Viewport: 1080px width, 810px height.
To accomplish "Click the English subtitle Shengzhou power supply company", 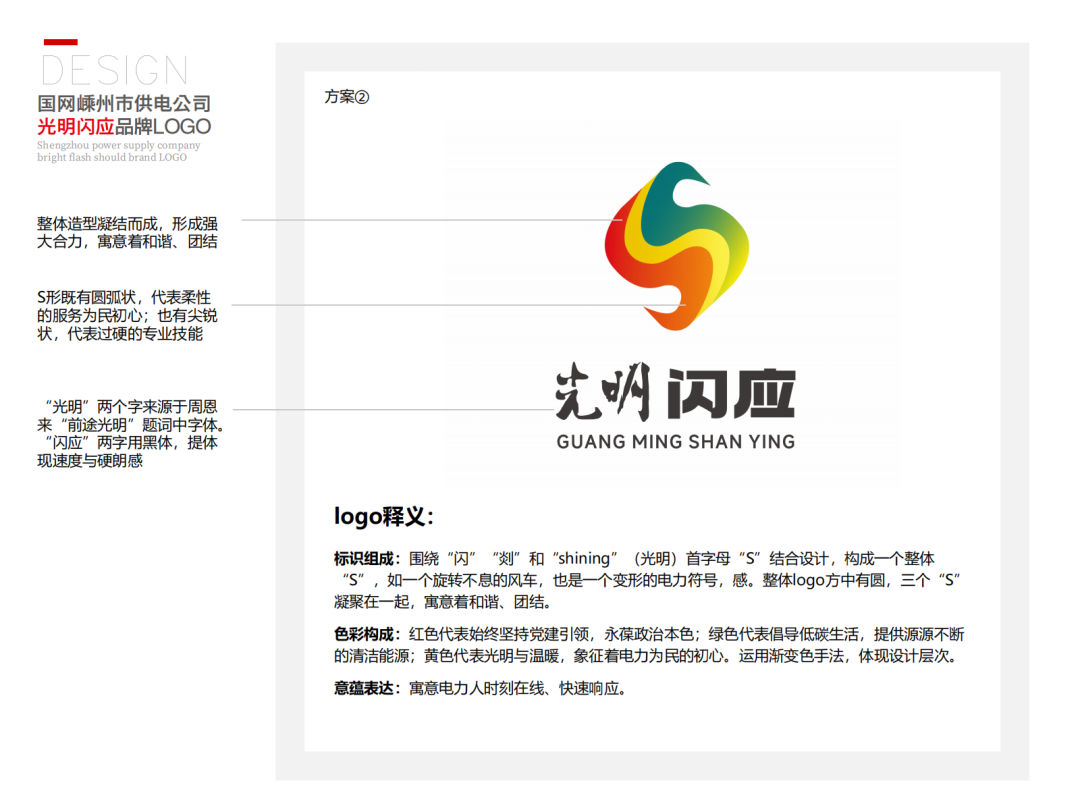I will pos(118,145).
